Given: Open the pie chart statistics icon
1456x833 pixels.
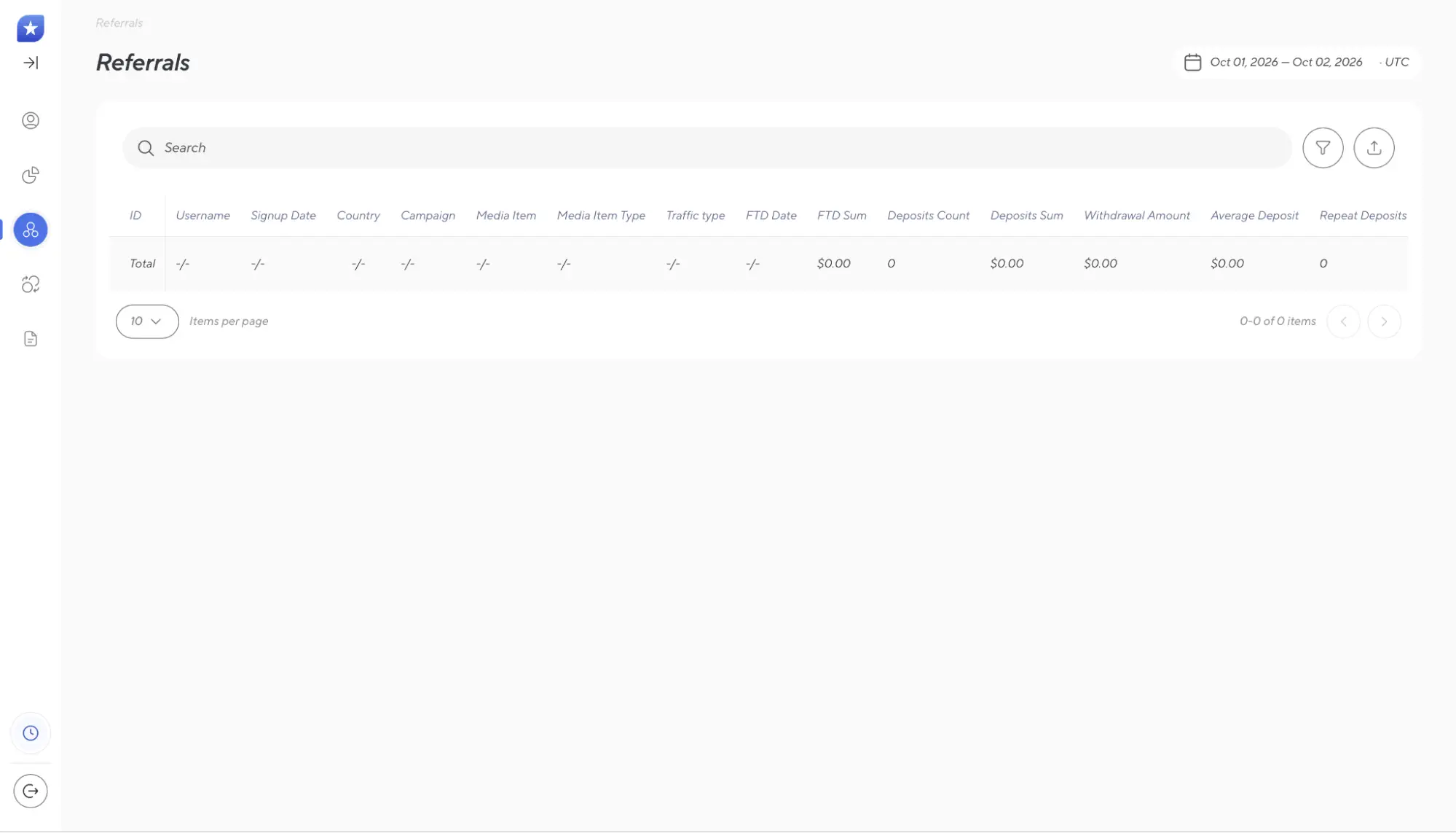Looking at the screenshot, I should click(x=31, y=175).
